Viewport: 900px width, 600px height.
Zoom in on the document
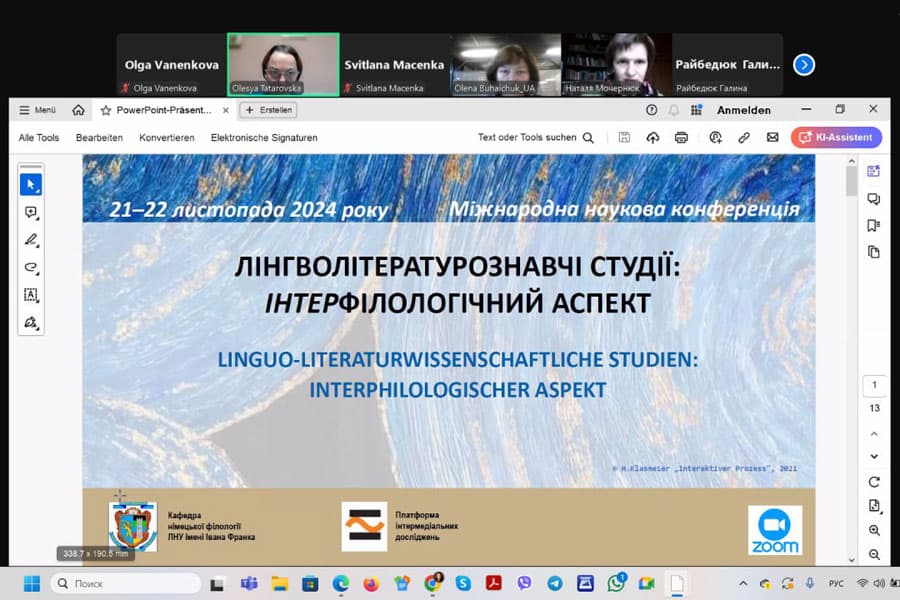874,531
